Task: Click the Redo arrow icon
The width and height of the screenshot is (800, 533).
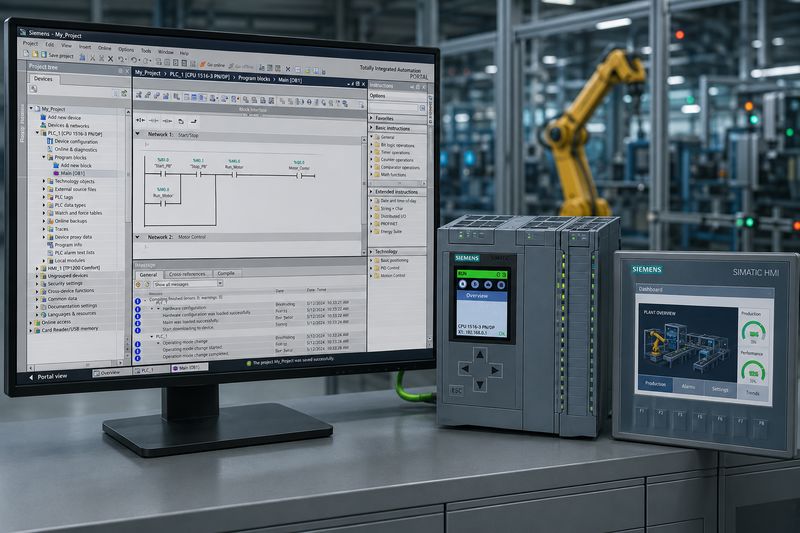Action: 134,60
